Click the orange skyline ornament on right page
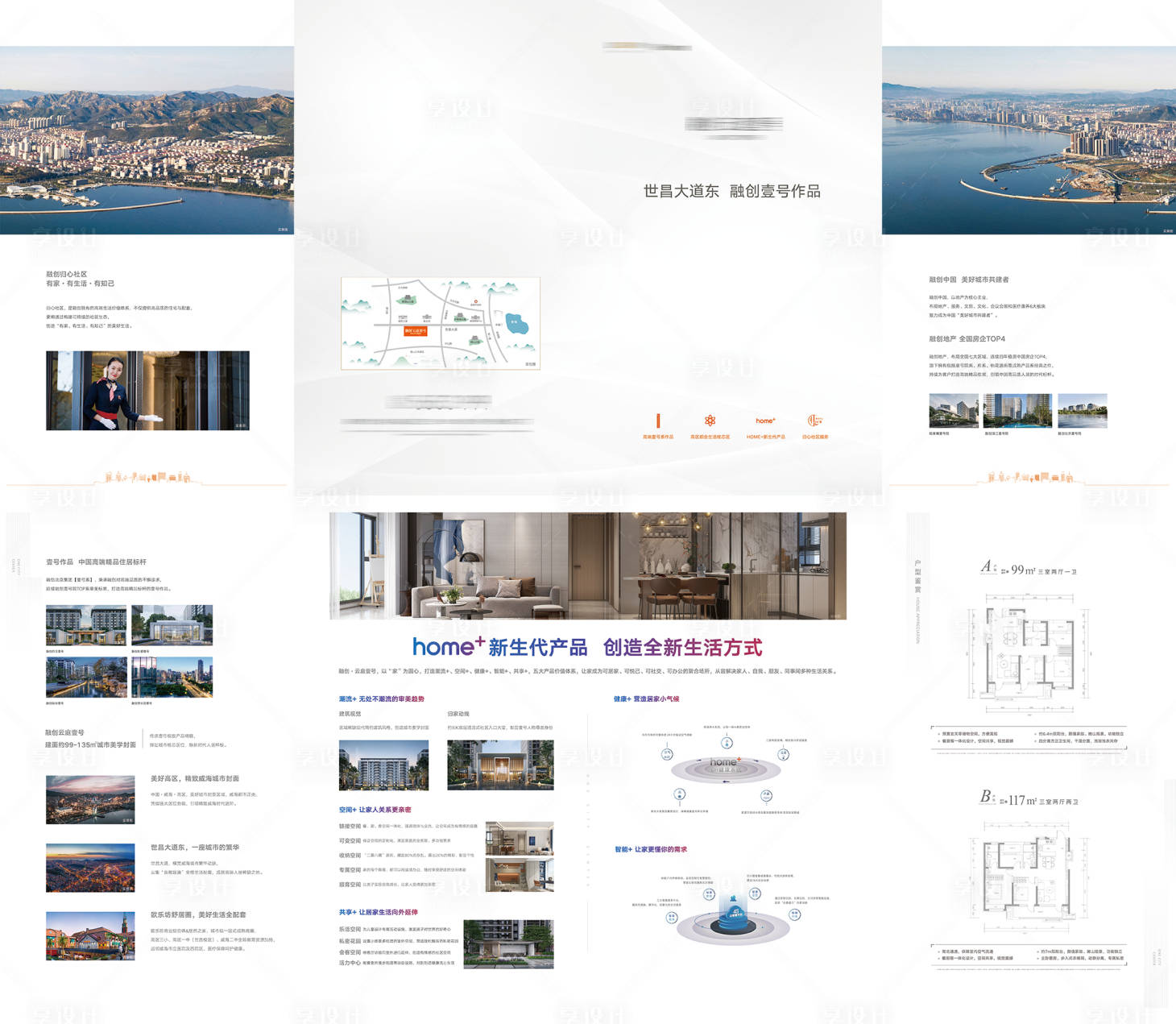Image resolution: width=1176 pixels, height=1024 pixels. click(1030, 477)
